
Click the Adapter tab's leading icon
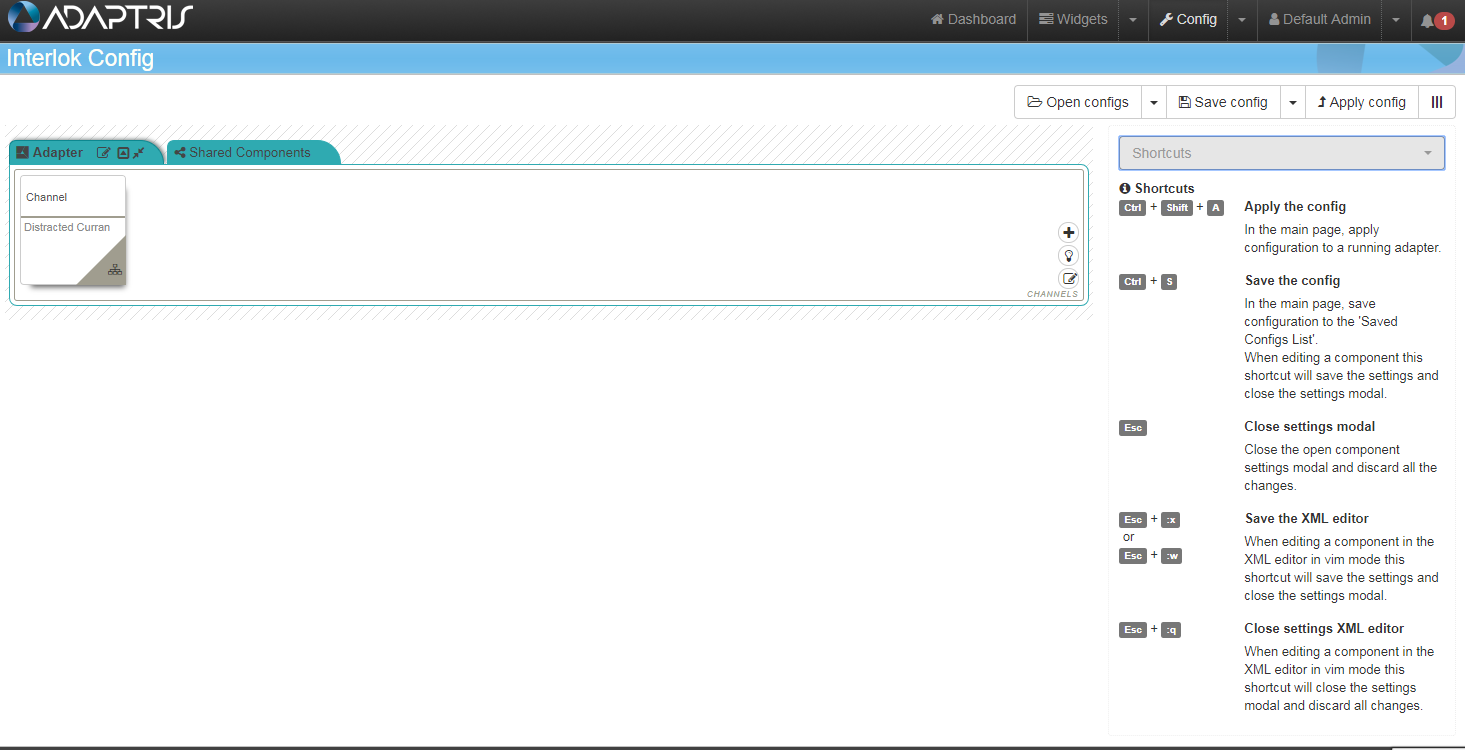pos(22,153)
